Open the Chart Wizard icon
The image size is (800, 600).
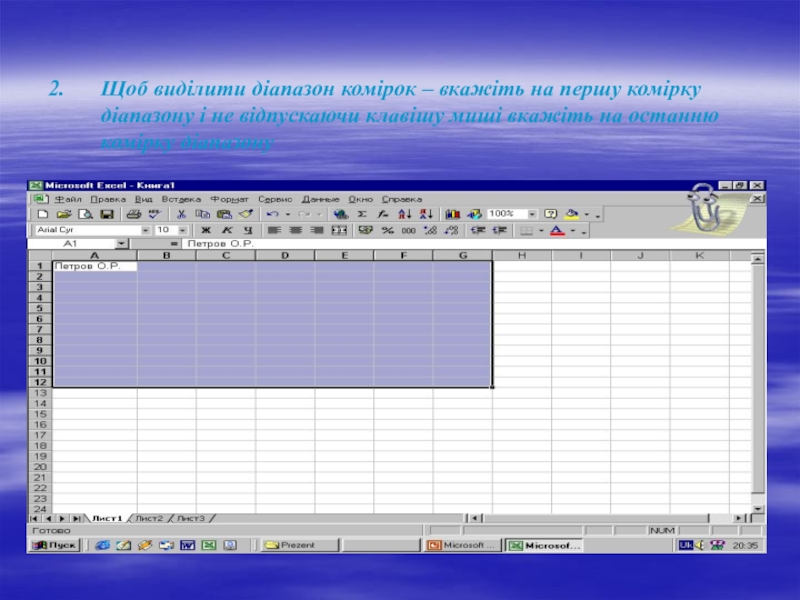452,214
